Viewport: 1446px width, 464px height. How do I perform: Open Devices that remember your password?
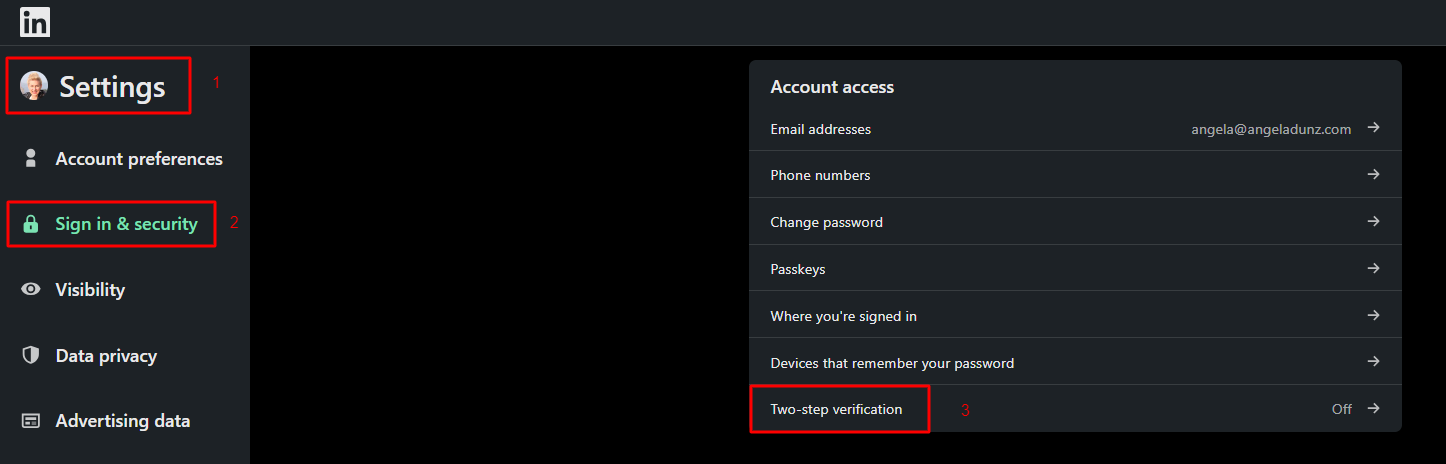click(x=1075, y=362)
